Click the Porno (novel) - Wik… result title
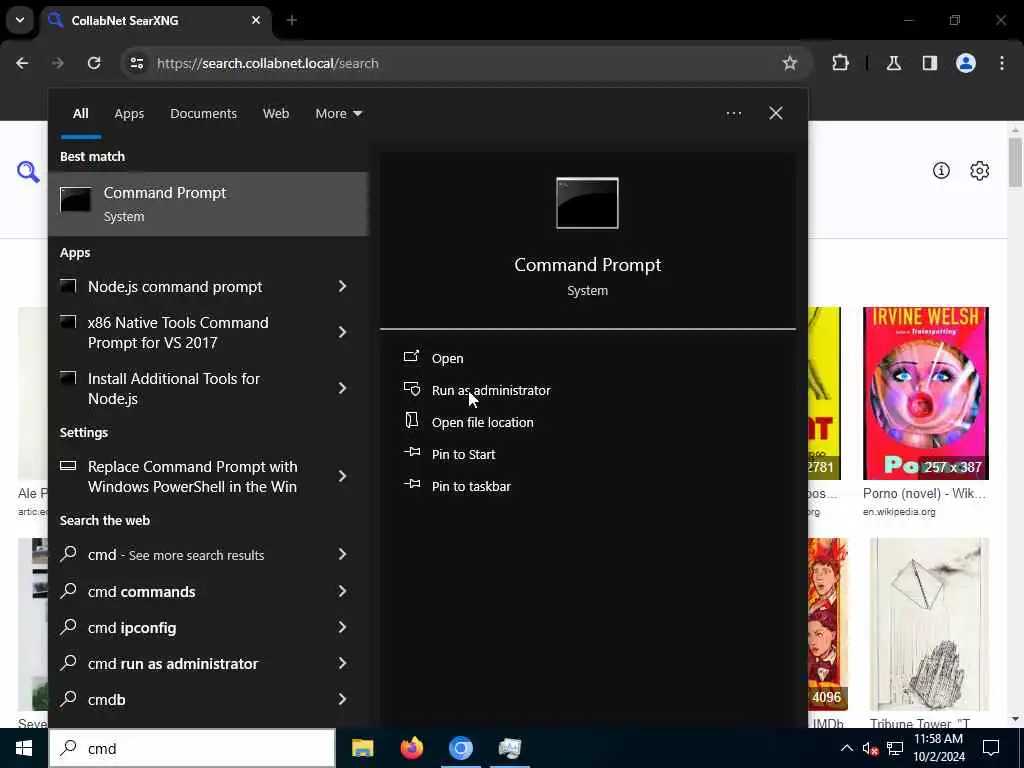This screenshot has width=1024, height=768. coord(925,494)
